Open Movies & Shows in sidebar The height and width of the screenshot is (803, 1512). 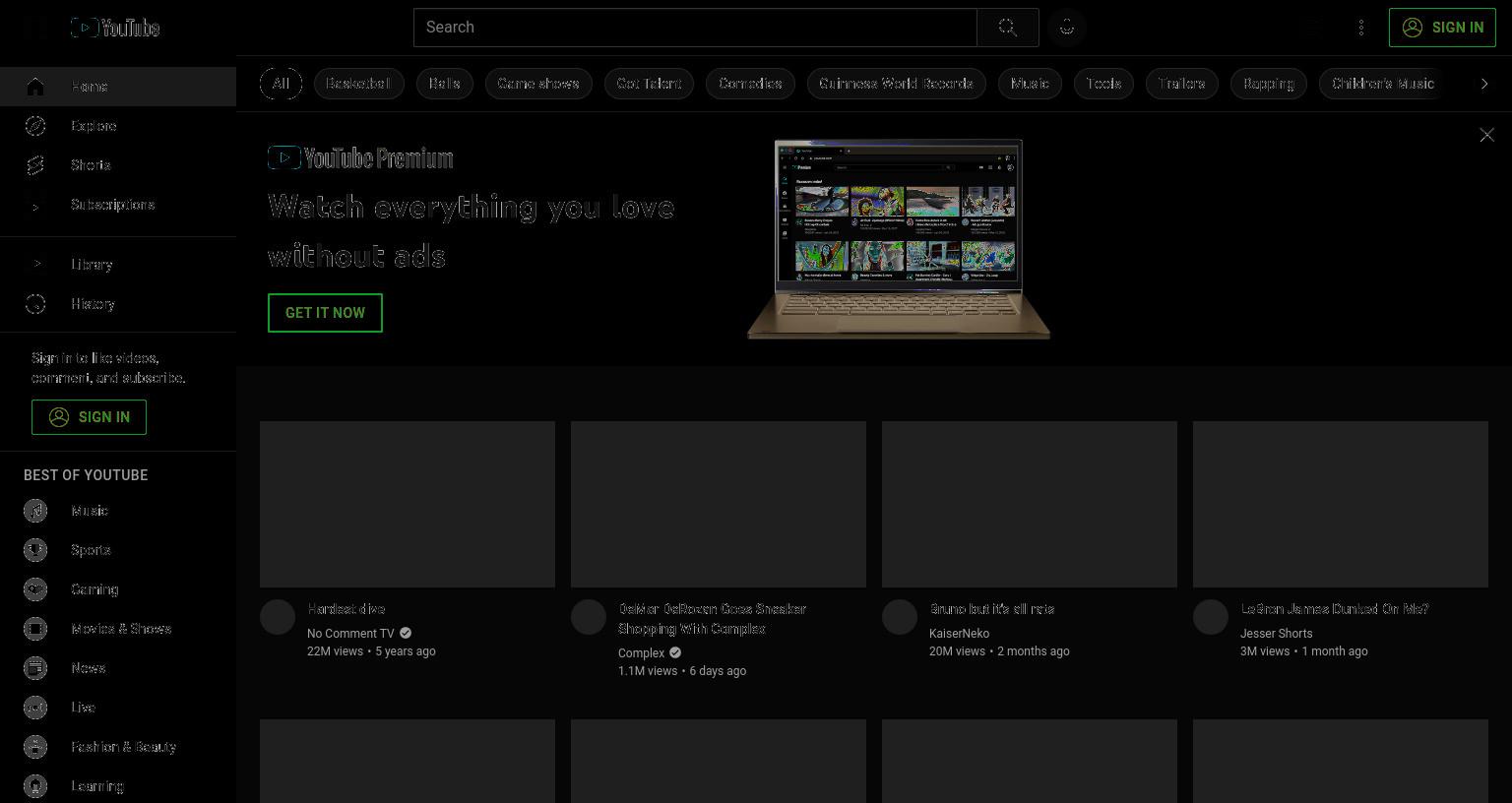click(118, 629)
